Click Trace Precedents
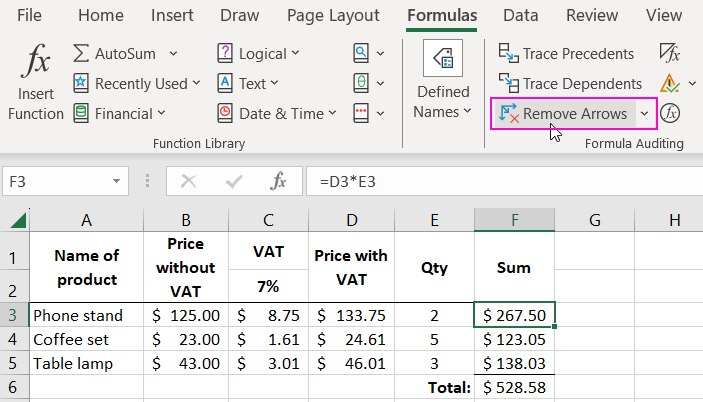This screenshot has height=402, width=703. click(x=567, y=54)
